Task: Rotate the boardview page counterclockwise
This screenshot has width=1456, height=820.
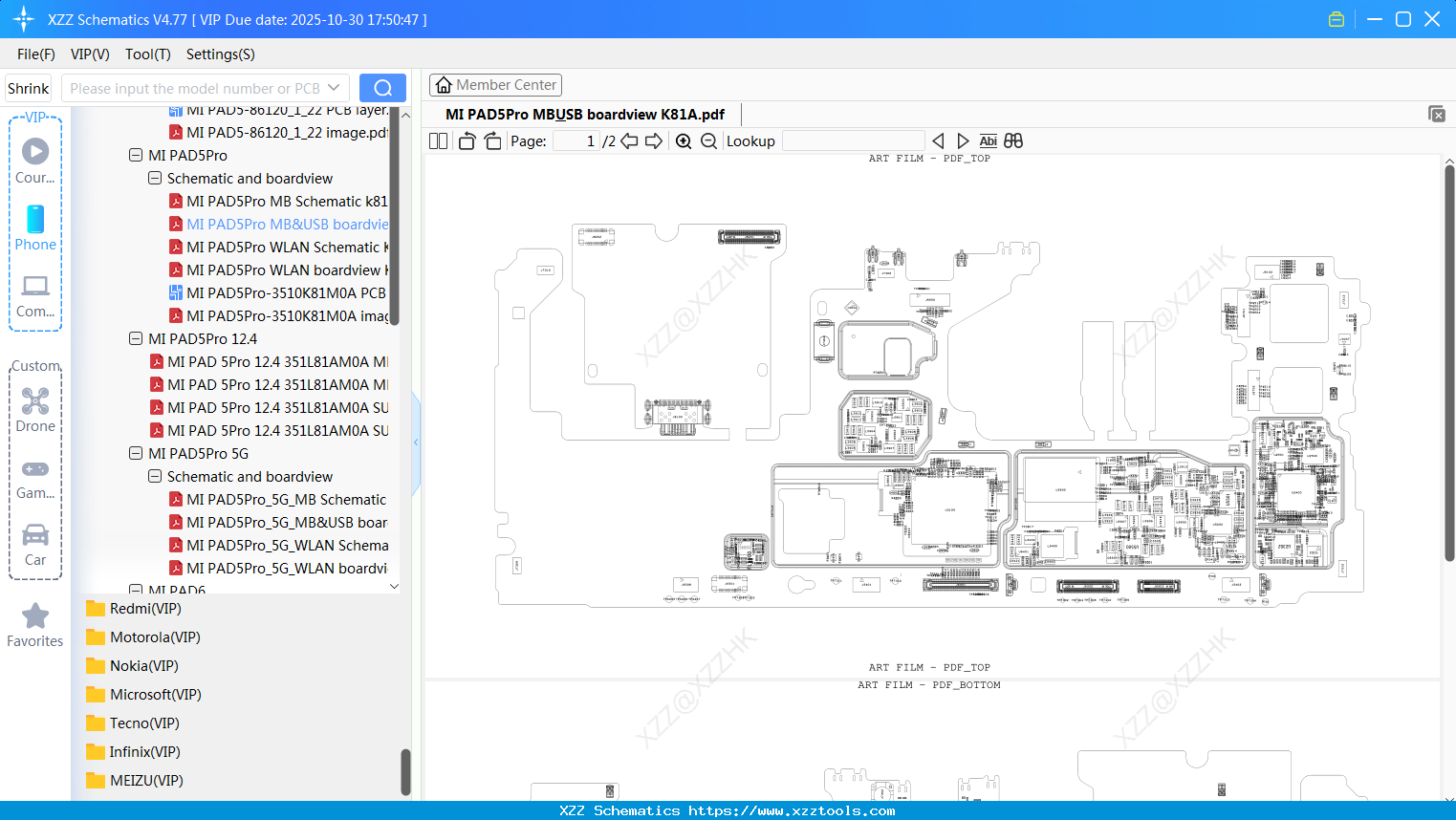Action: point(467,140)
